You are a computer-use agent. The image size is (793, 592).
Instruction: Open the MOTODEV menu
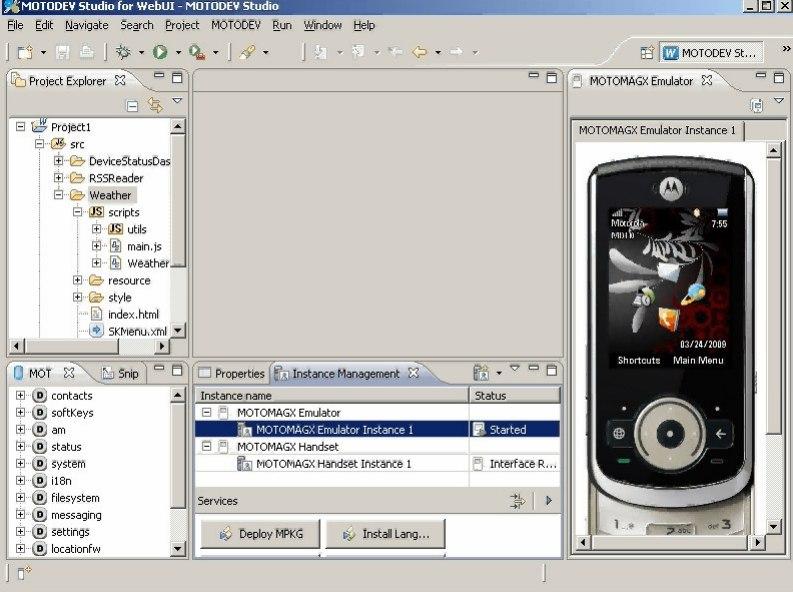click(236, 25)
